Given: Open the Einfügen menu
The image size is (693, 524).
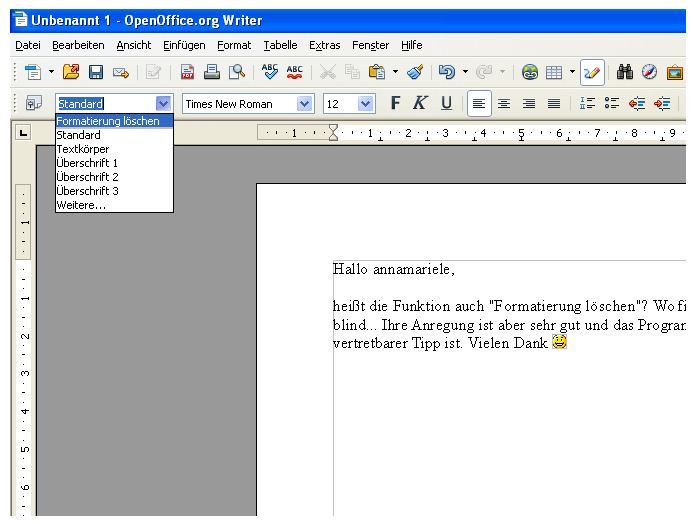Looking at the screenshot, I should pyautogui.click(x=184, y=45).
